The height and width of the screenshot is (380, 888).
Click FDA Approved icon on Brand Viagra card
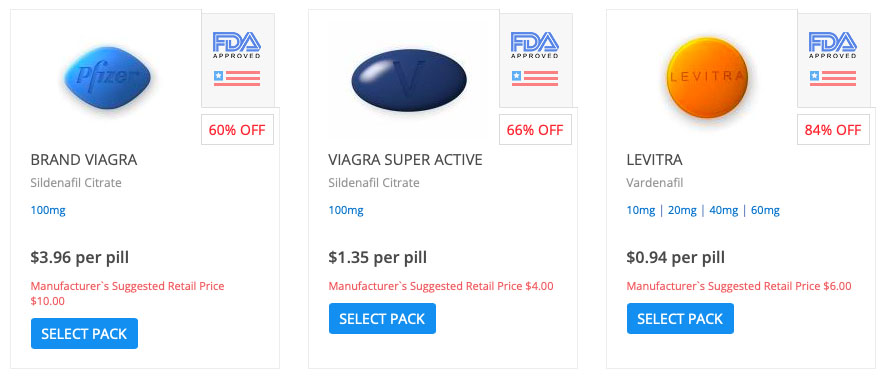237,45
